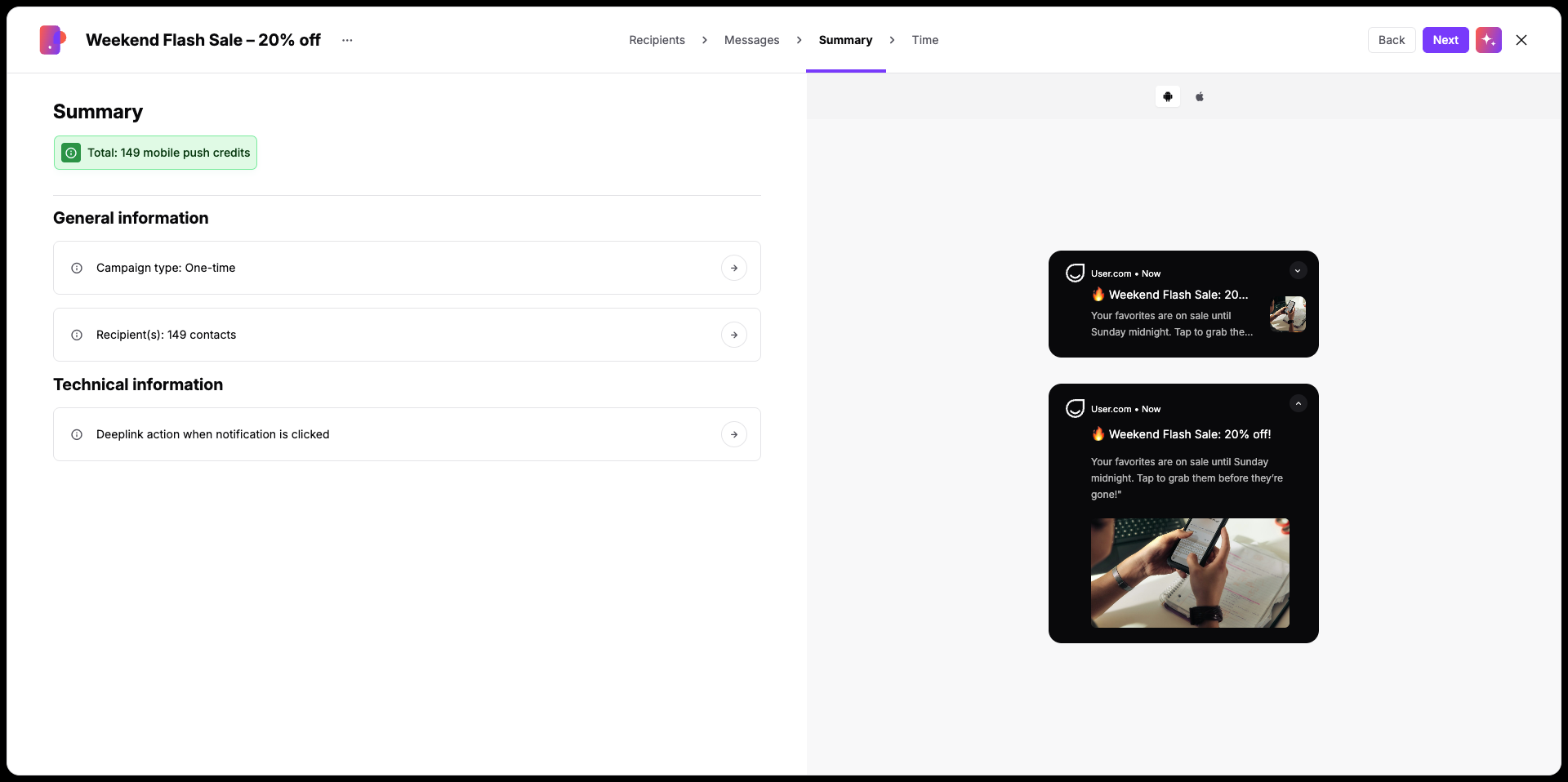
Task: Open Deeplink action details arrow
Action: click(x=734, y=434)
